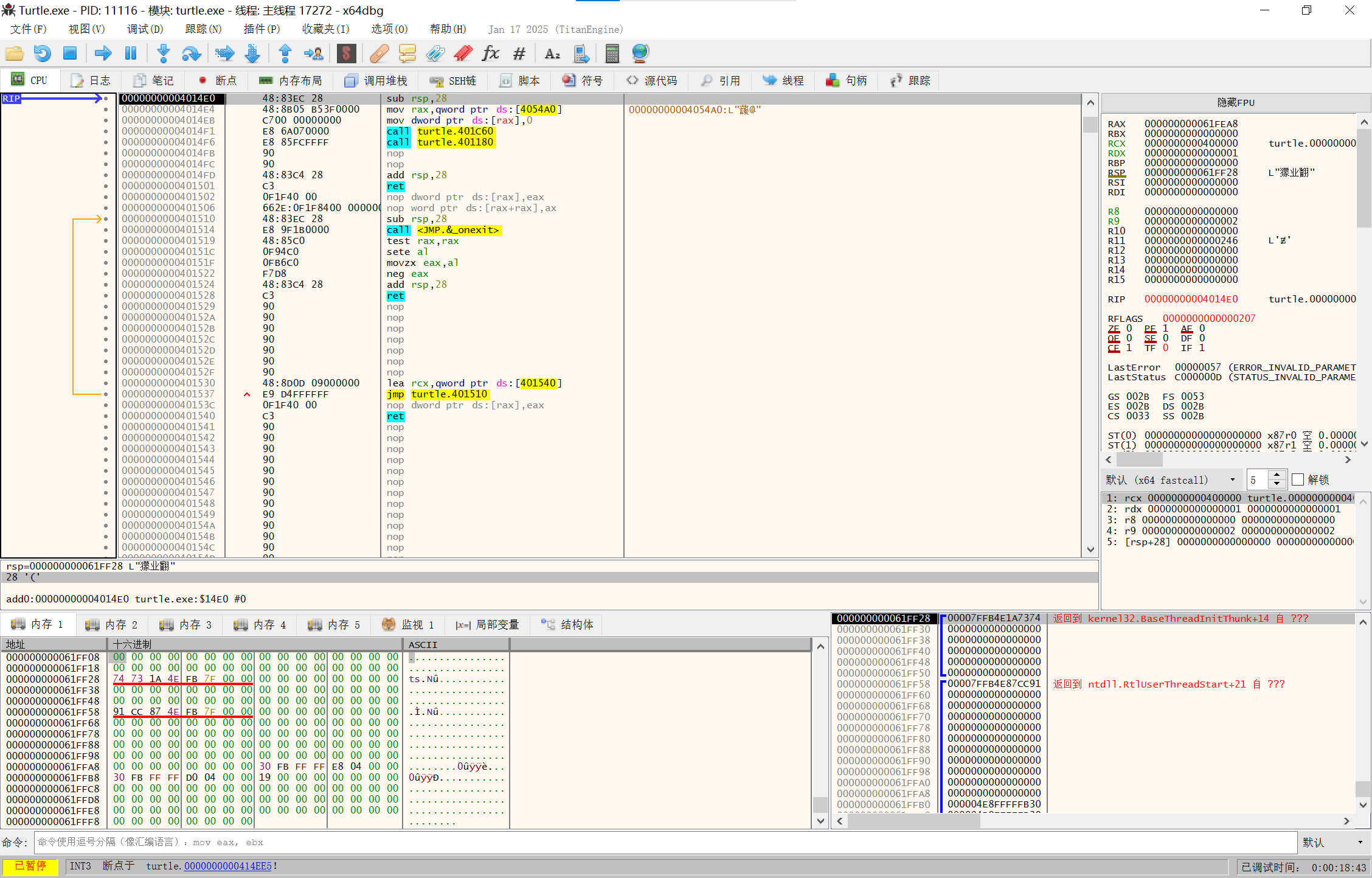Increase the argument count stepper
This screenshot has height=878, width=1372.
(x=1277, y=475)
